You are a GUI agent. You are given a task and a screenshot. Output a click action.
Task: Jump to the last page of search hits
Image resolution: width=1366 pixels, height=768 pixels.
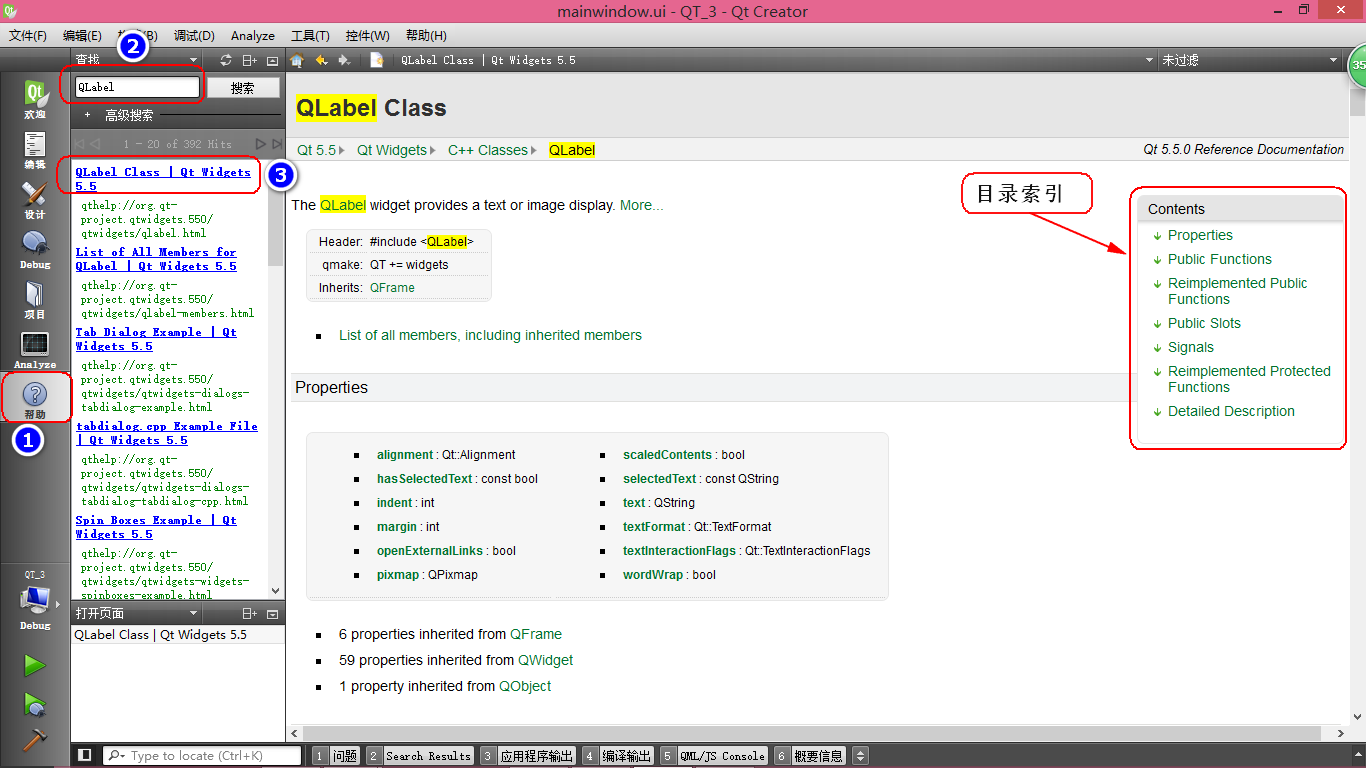(x=277, y=144)
